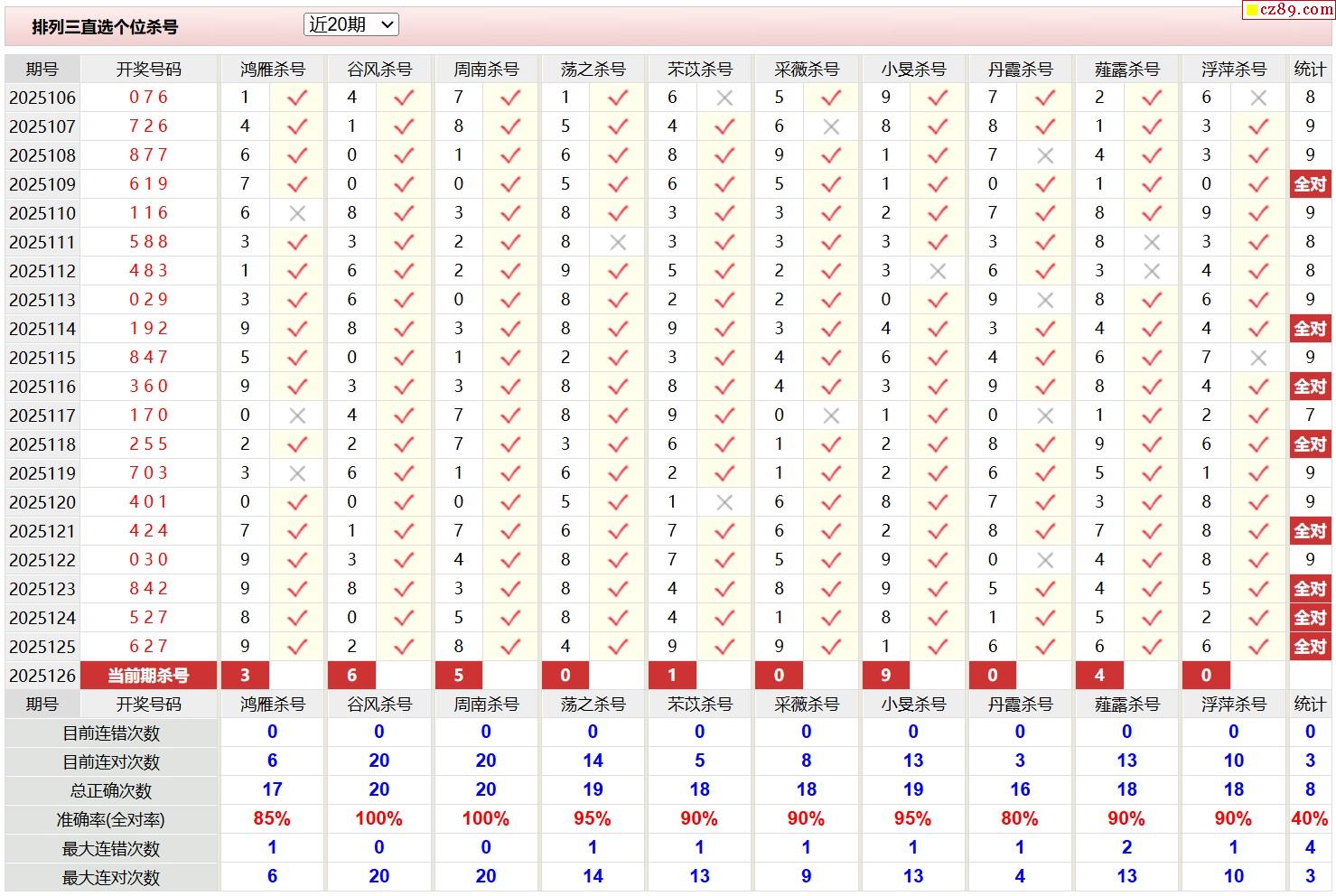Click the 鸿雁杀号 column header at top
The height and width of the screenshot is (896, 1336).
(273, 70)
